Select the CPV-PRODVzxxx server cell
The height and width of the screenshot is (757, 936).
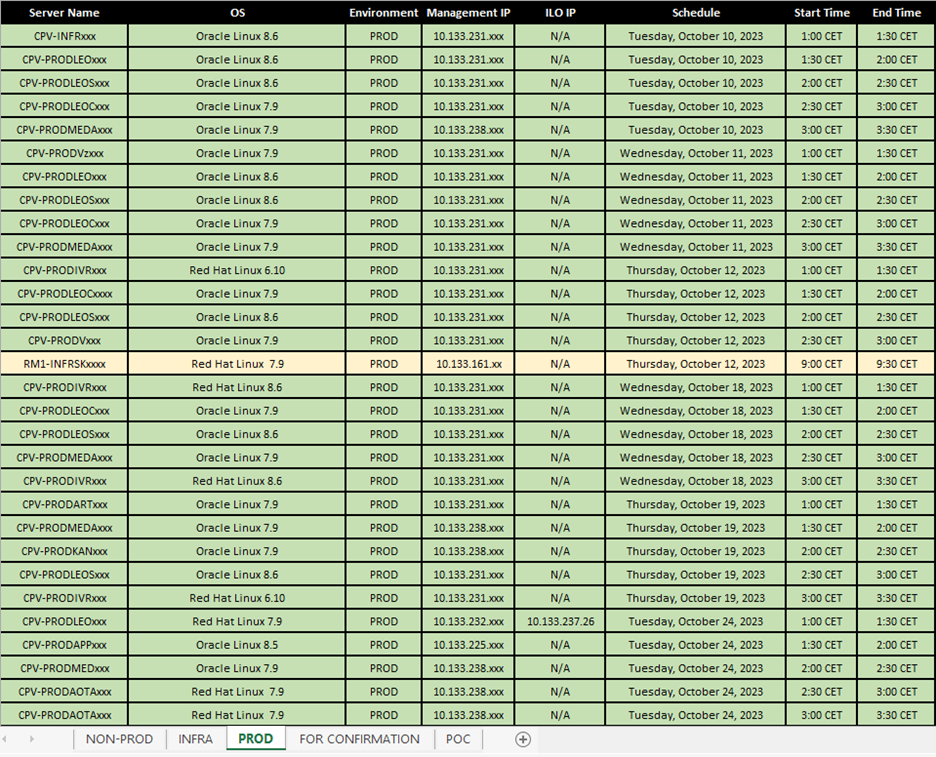pos(64,153)
